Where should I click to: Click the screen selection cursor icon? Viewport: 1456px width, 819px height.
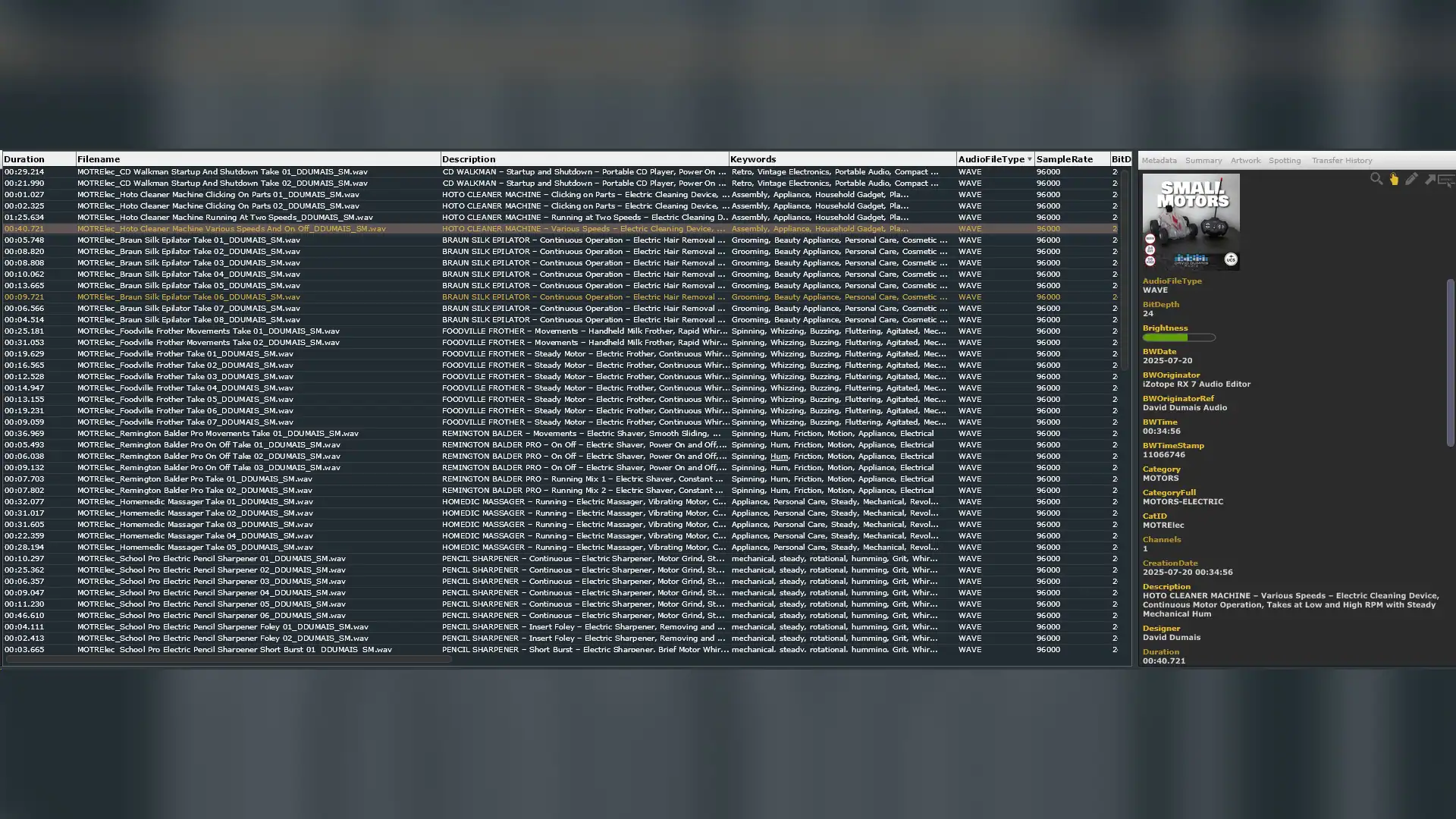coord(1446,180)
